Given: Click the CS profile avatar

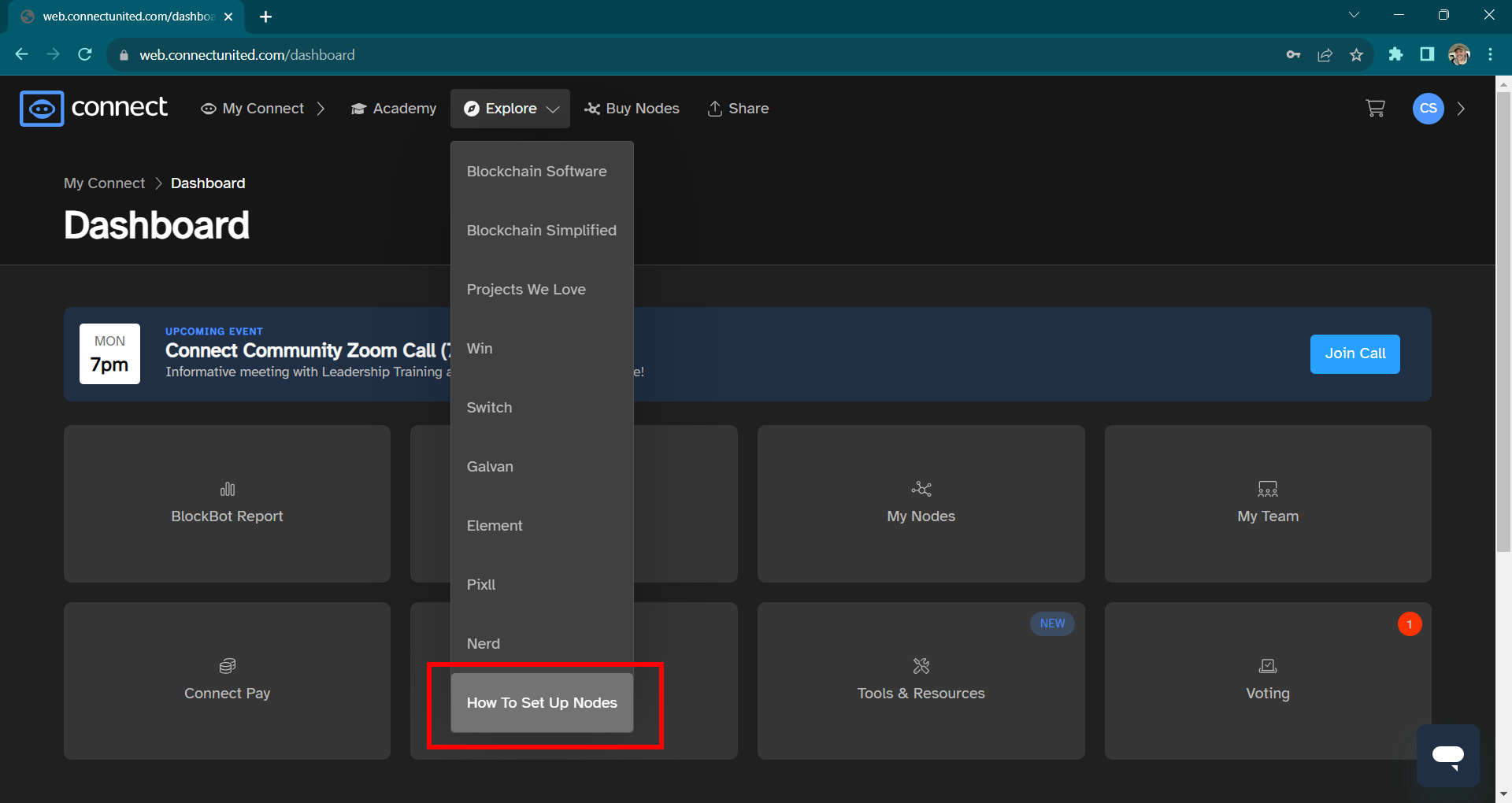Looking at the screenshot, I should pyautogui.click(x=1428, y=109).
